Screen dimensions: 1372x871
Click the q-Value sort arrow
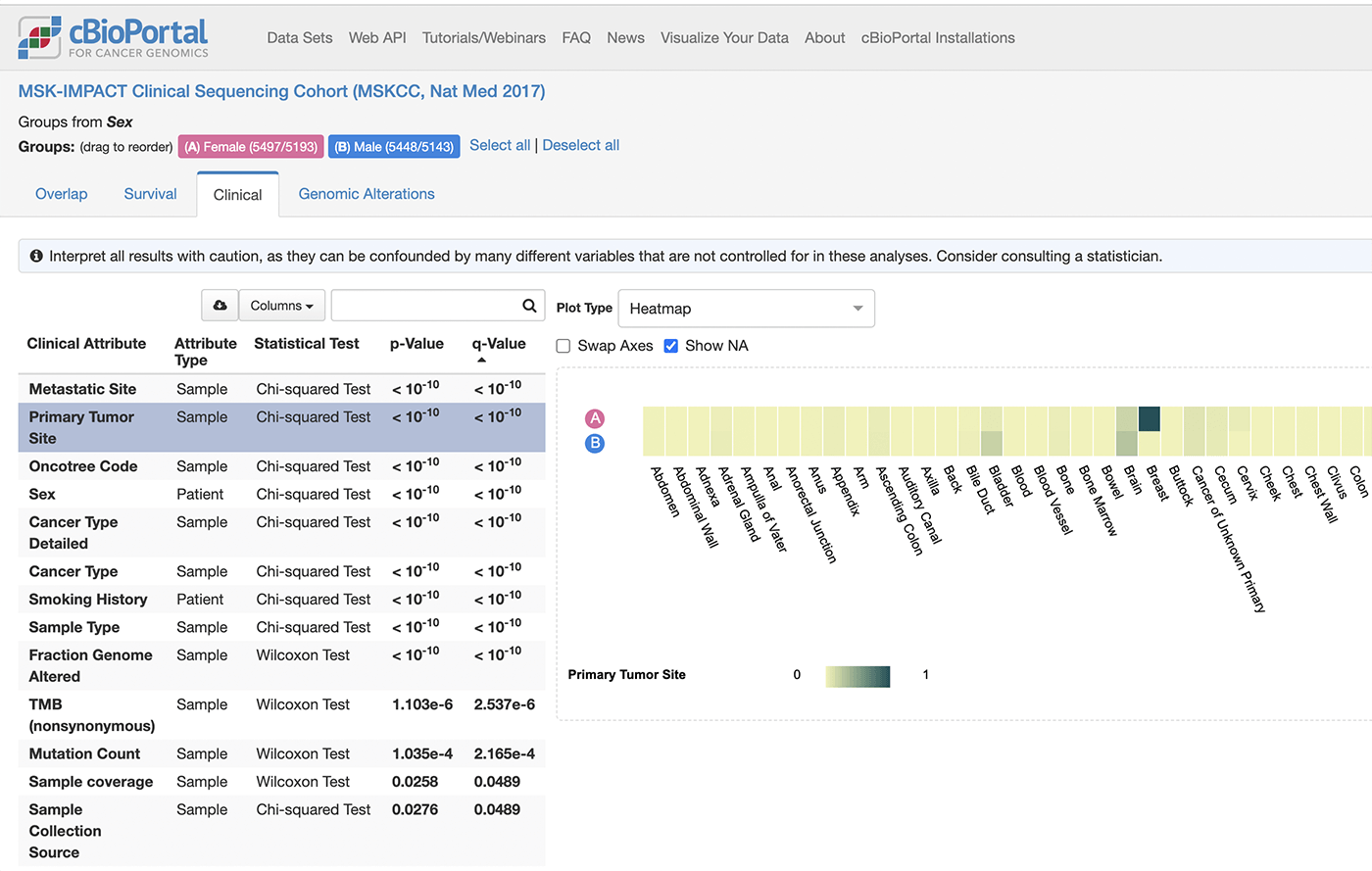(481, 361)
